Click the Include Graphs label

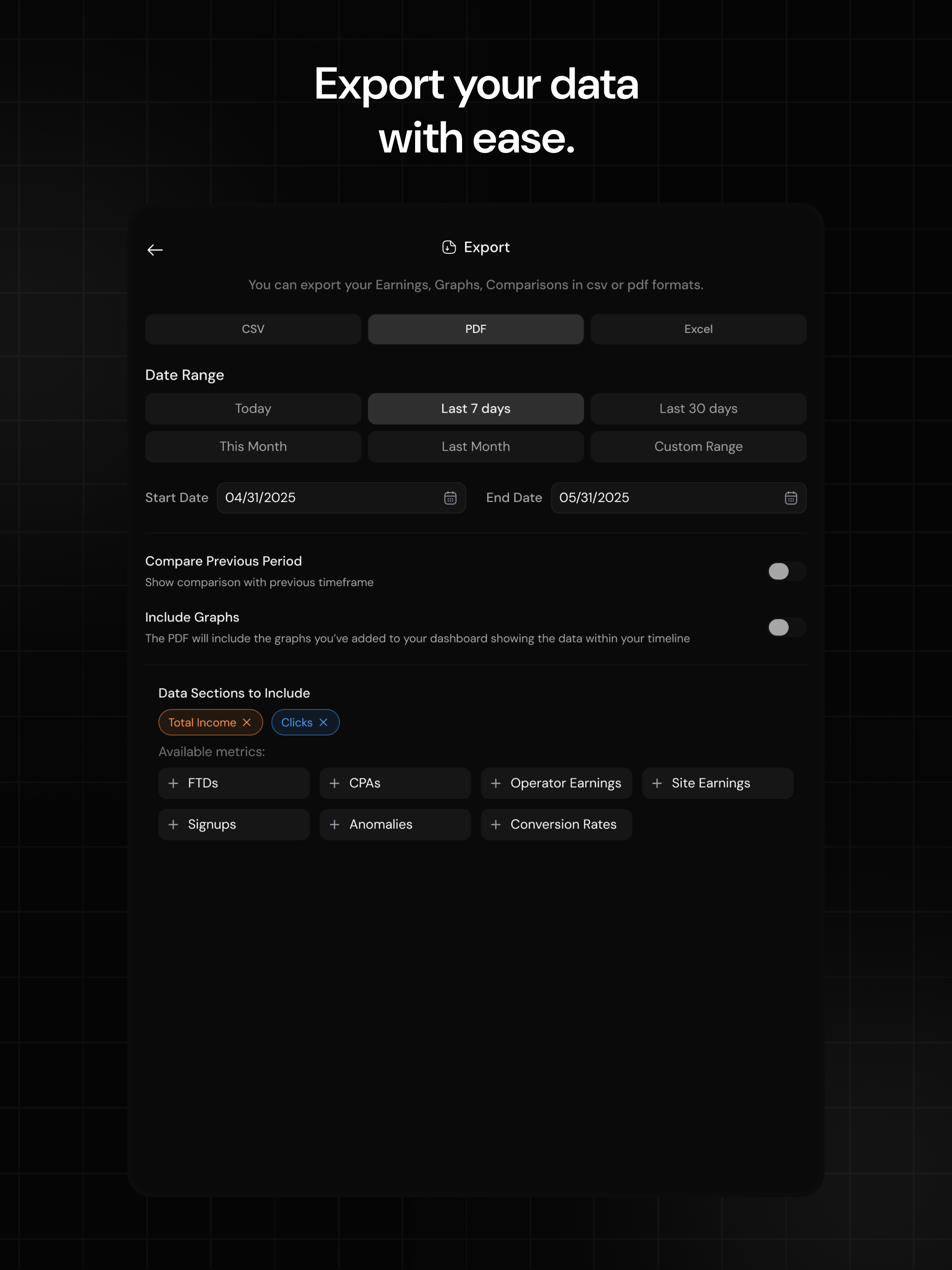pos(192,617)
